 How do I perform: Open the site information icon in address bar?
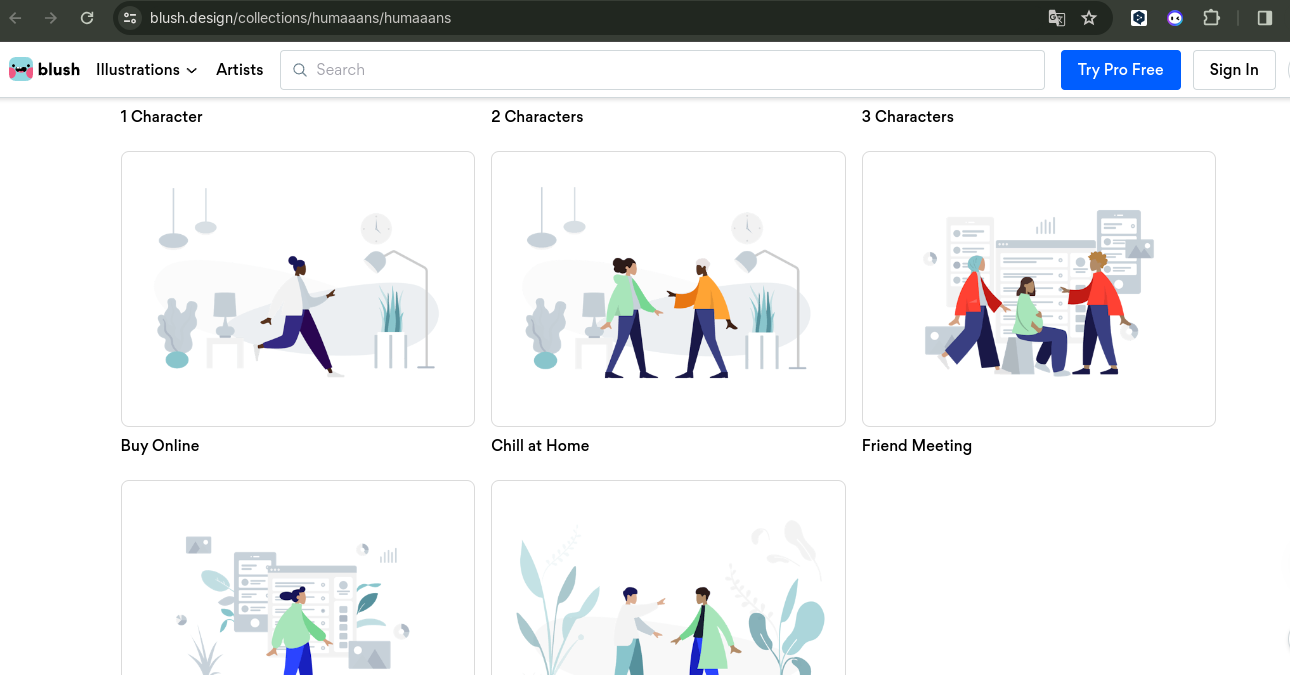pyautogui.click(x=130, y=18)
